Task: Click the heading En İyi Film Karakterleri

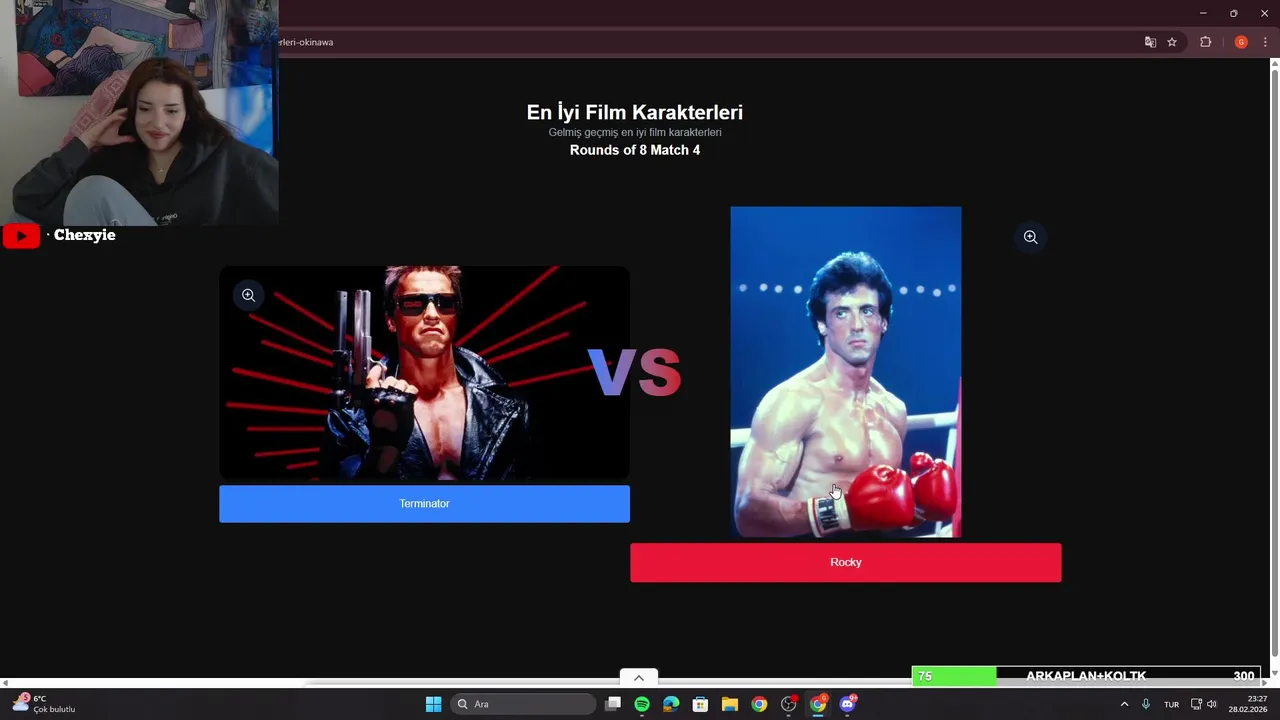Action: 635,113
